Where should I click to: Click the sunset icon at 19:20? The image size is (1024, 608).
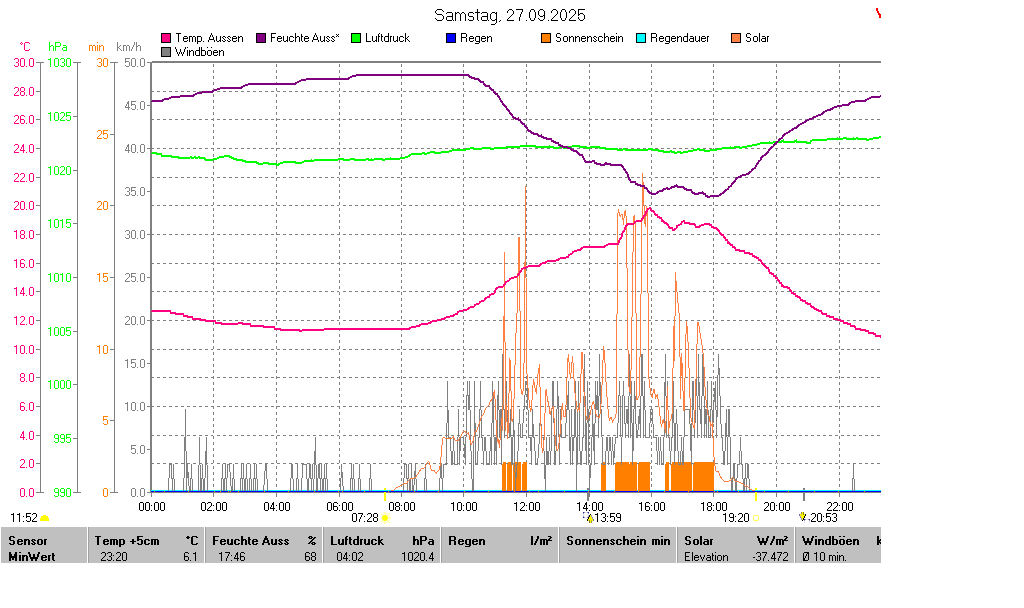coord(756,518)
